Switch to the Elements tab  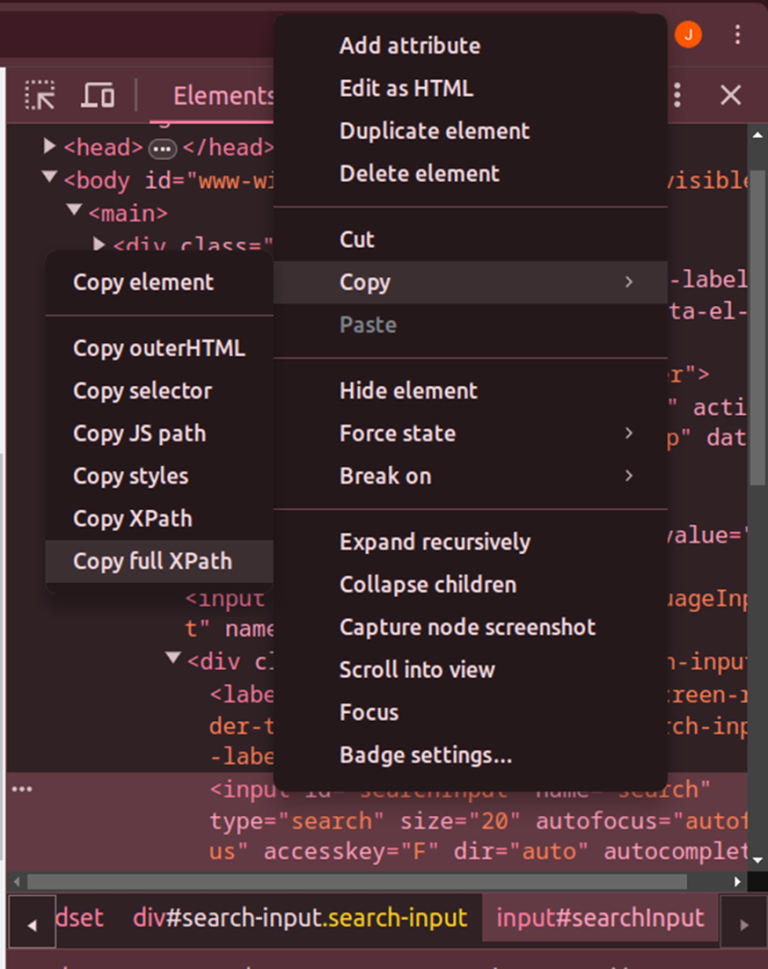pyautogui.click(x=222, y=95)
